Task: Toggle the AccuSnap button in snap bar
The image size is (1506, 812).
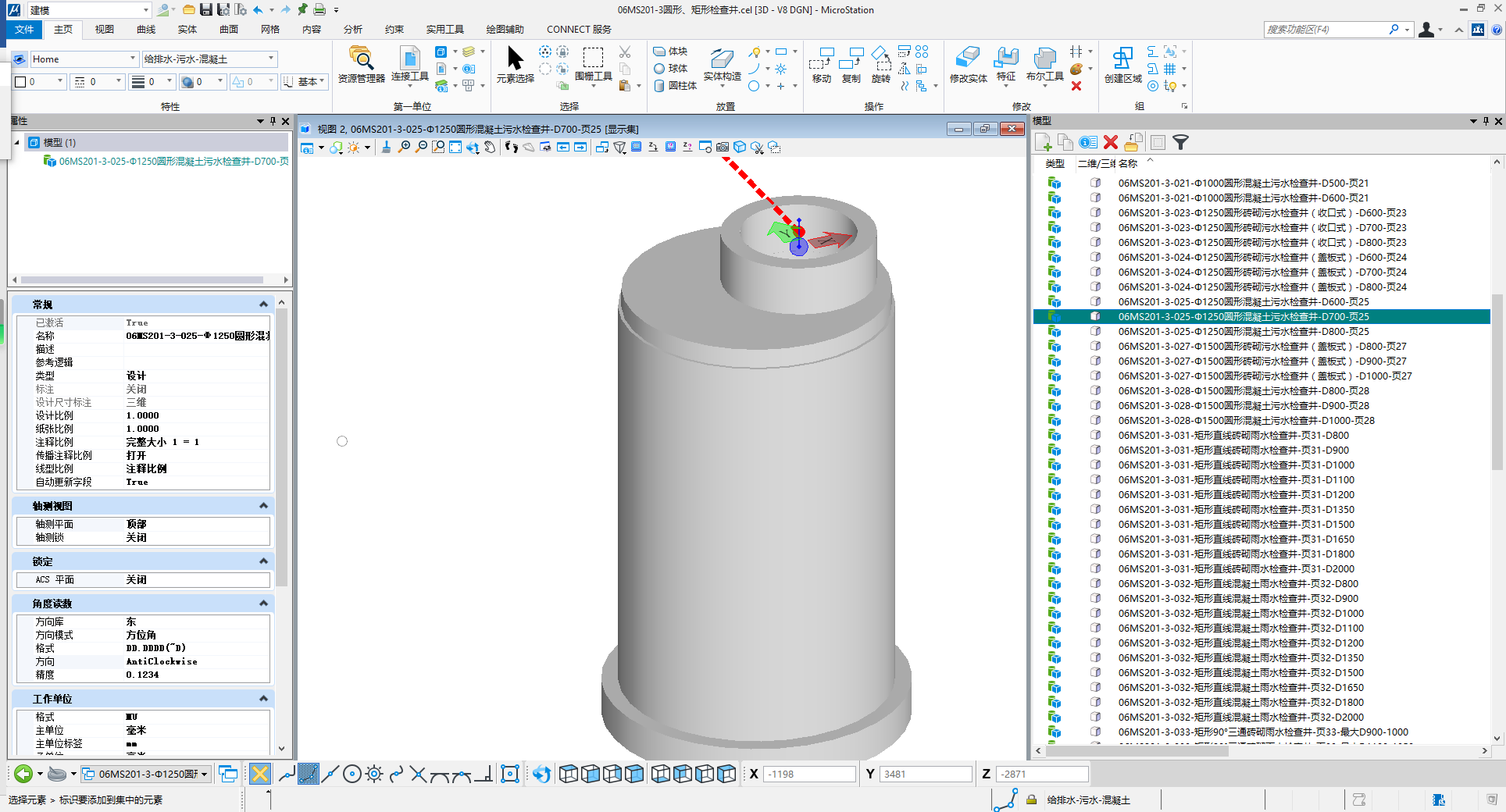Action: pos(260,774)
